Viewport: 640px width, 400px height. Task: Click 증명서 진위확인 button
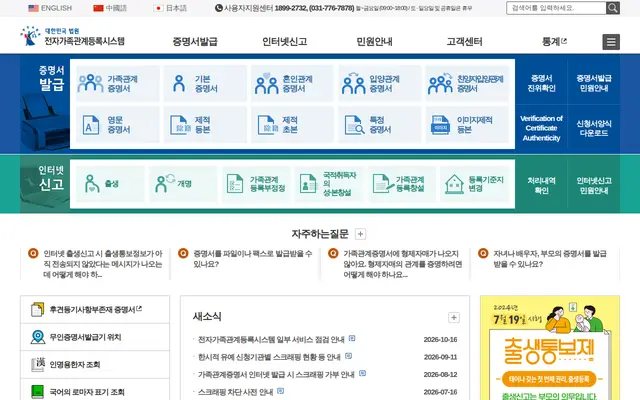tap(541, 83)
